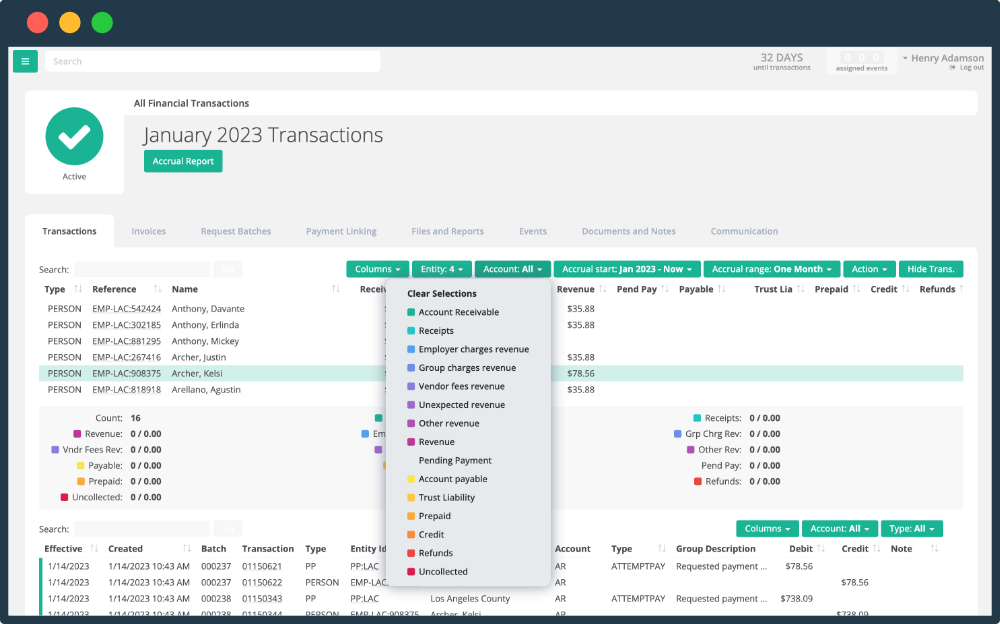Sort by the Trust Lia column arrows

[800, 289]
